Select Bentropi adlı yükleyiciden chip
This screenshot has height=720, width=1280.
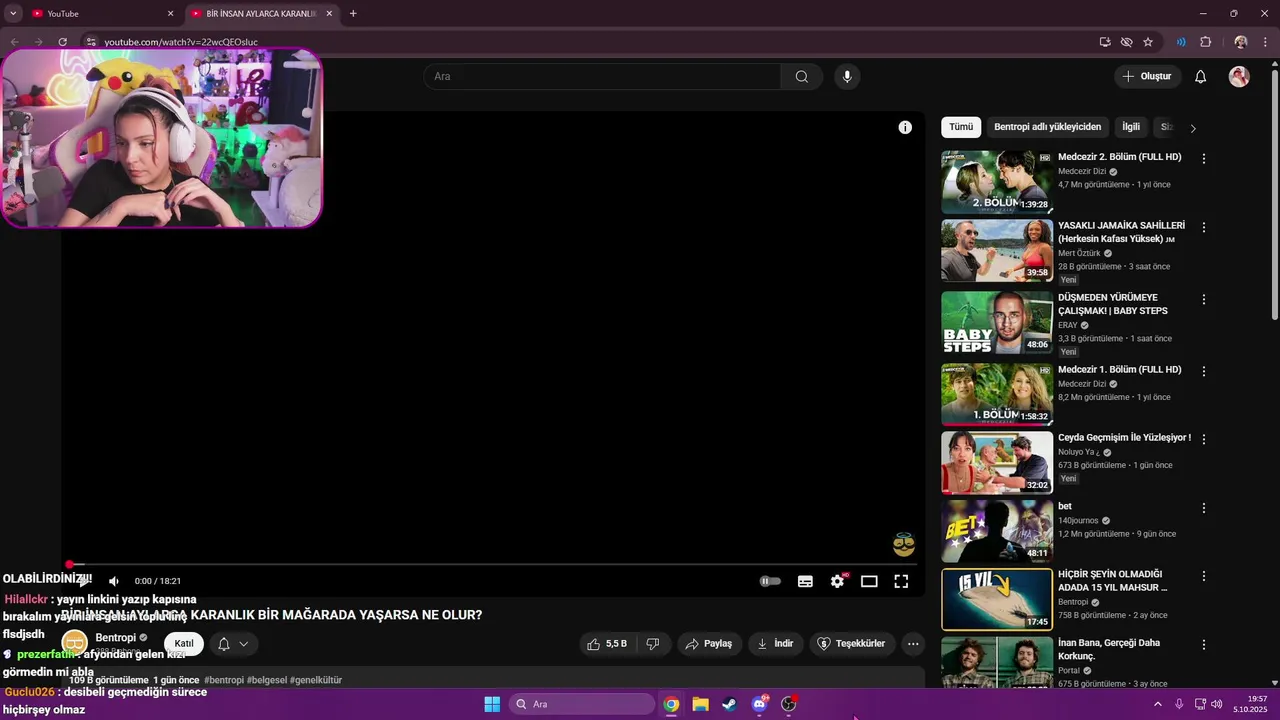coord(1047,127)
